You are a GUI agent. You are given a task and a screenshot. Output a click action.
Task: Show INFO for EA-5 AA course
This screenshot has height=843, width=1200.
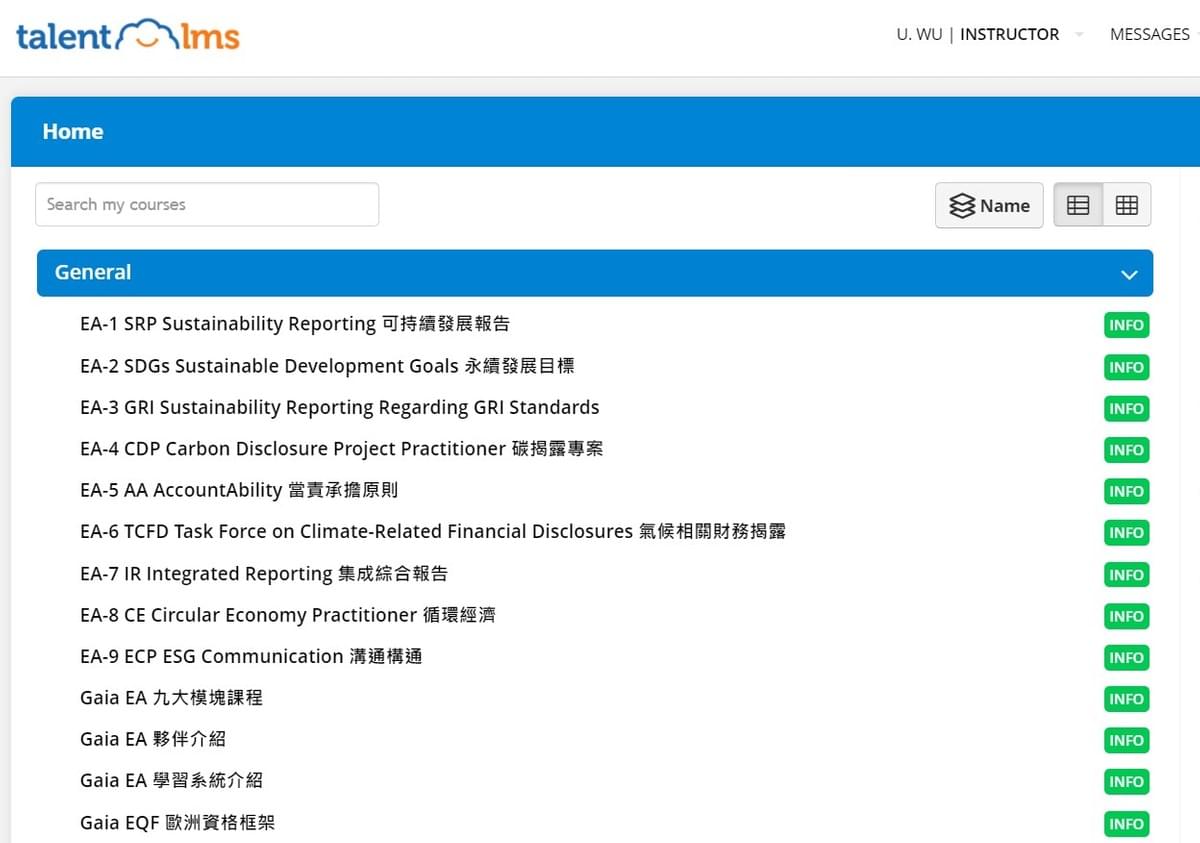[1126, 491]
